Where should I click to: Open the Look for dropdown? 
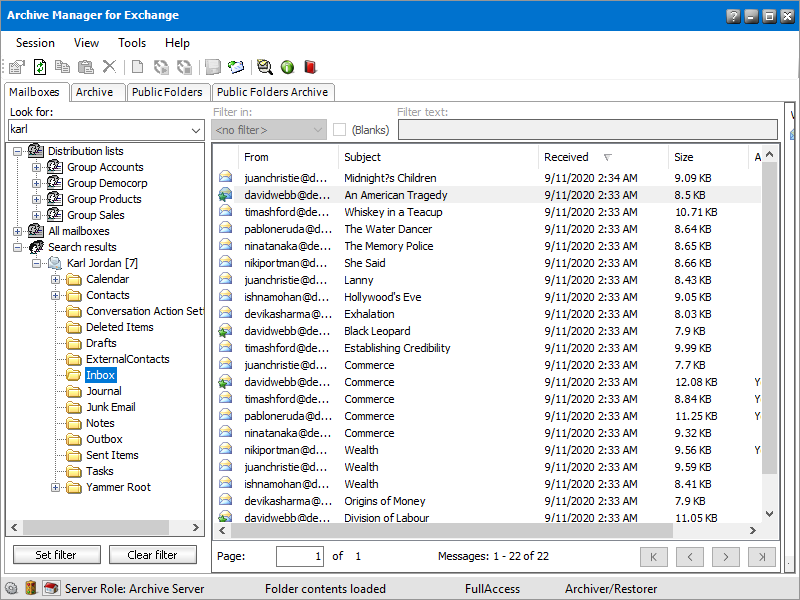coord(195,130)
